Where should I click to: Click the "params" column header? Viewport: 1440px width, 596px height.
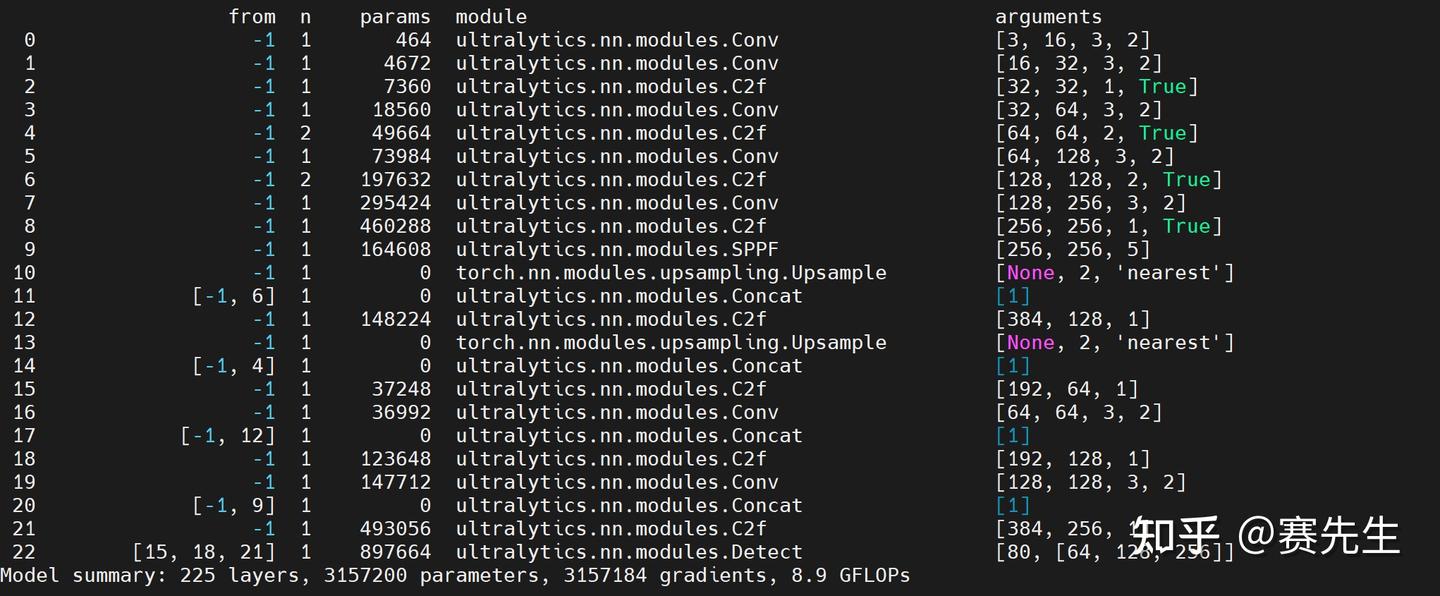[x=395, y=17]
